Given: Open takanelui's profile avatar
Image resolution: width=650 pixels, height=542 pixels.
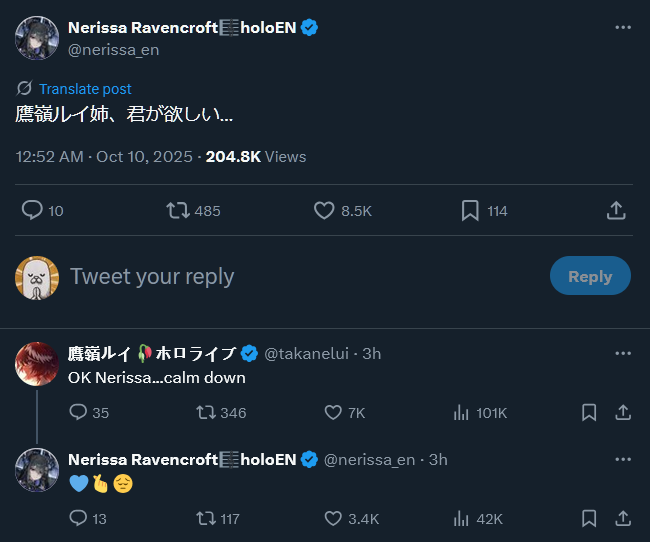Looking at the screenshot, I should pos(36,363).
